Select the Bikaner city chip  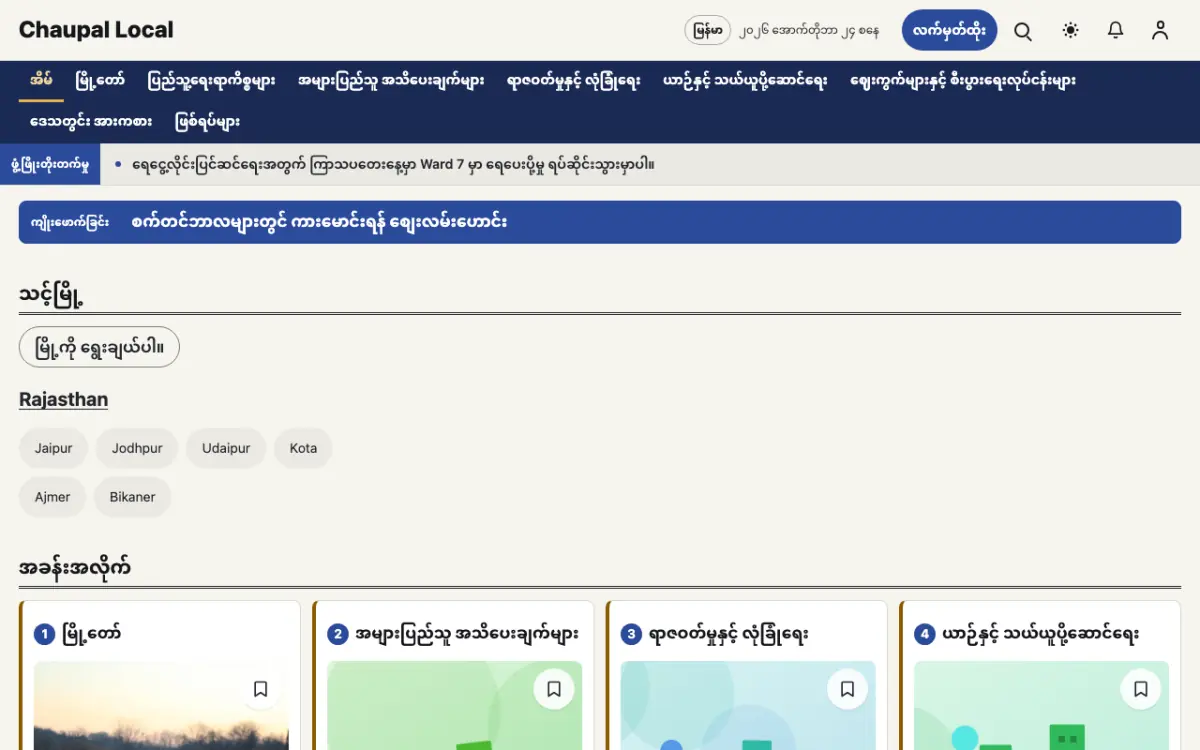(132, 497)
